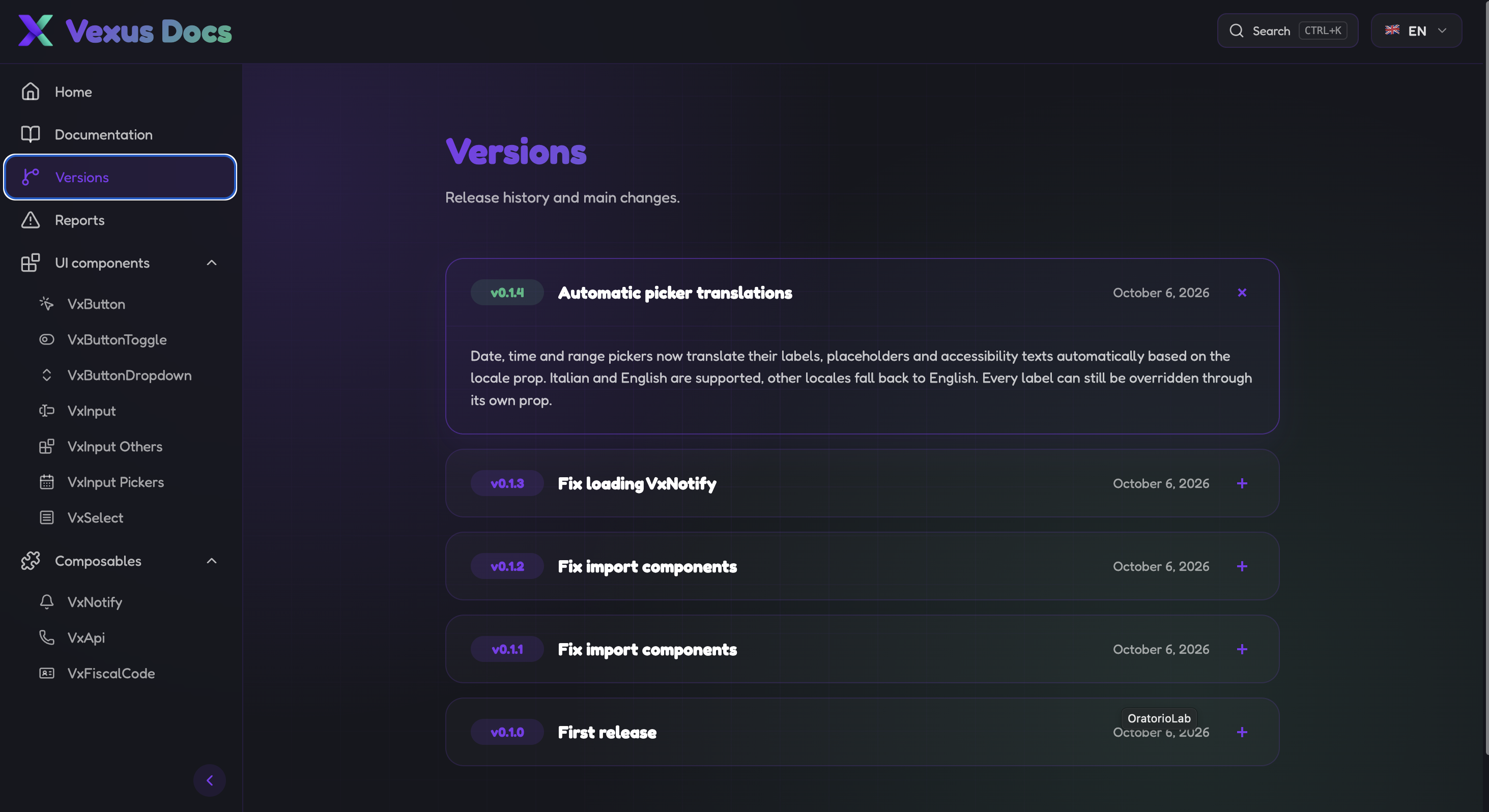Select the Versions sidebar item
1489x812 pixels.
point(120,177)
